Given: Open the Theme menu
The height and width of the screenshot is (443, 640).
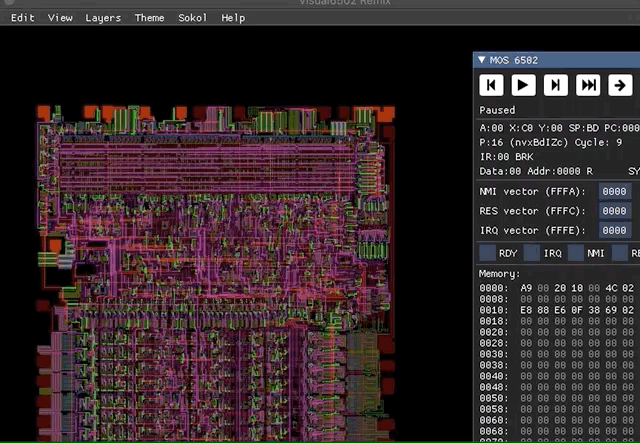Looking at the screenshot, I should click(x=149, y=18).
